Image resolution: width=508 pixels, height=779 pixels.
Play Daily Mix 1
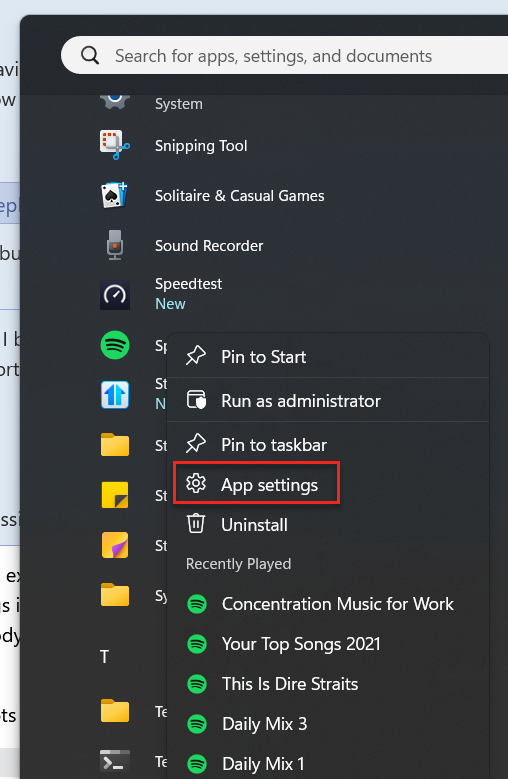328,764
